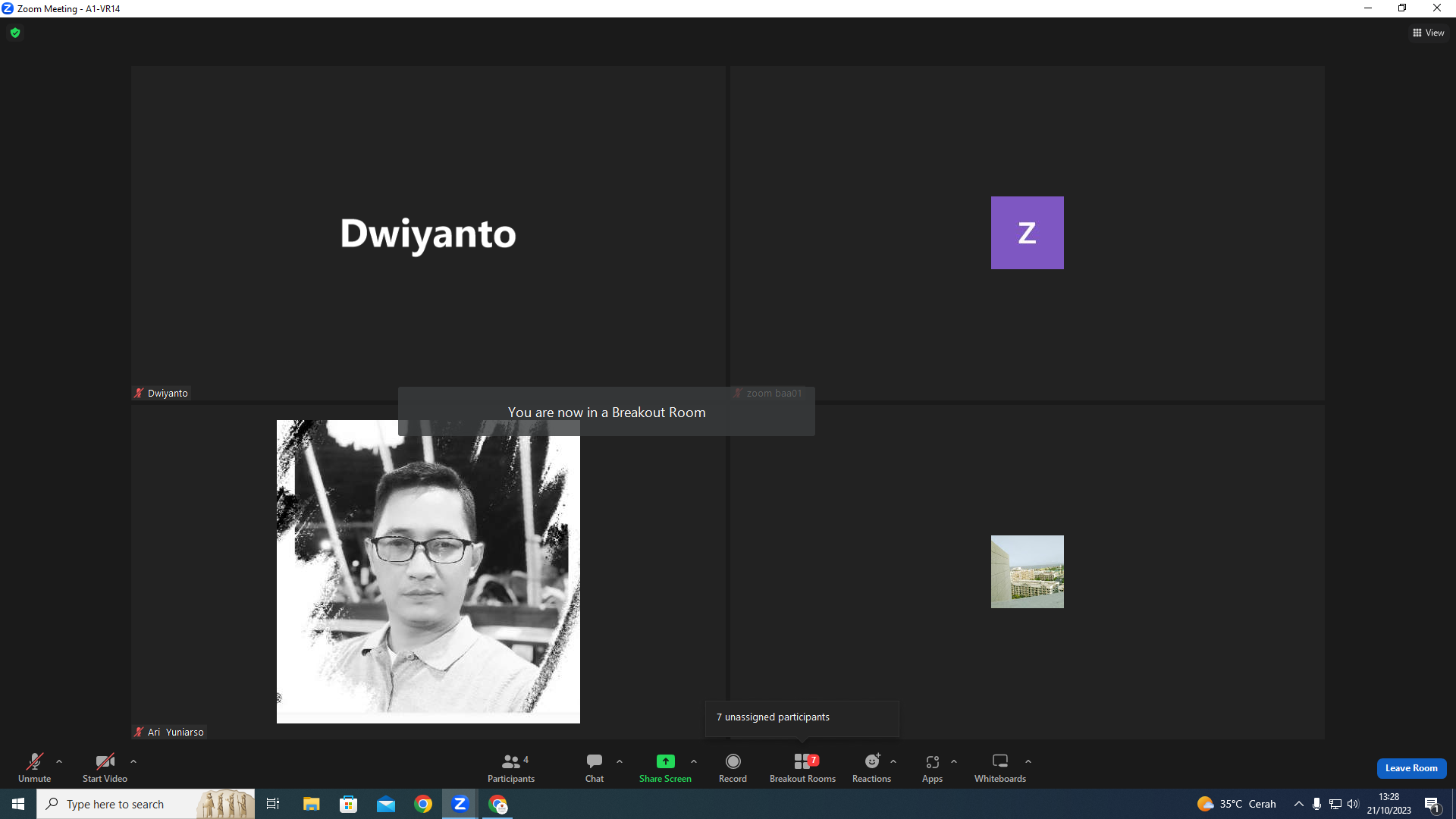The height and width of the screenshot is (819, 1456).
Task: Restore down the Zoom window
Action: (x=1402, y=8)
